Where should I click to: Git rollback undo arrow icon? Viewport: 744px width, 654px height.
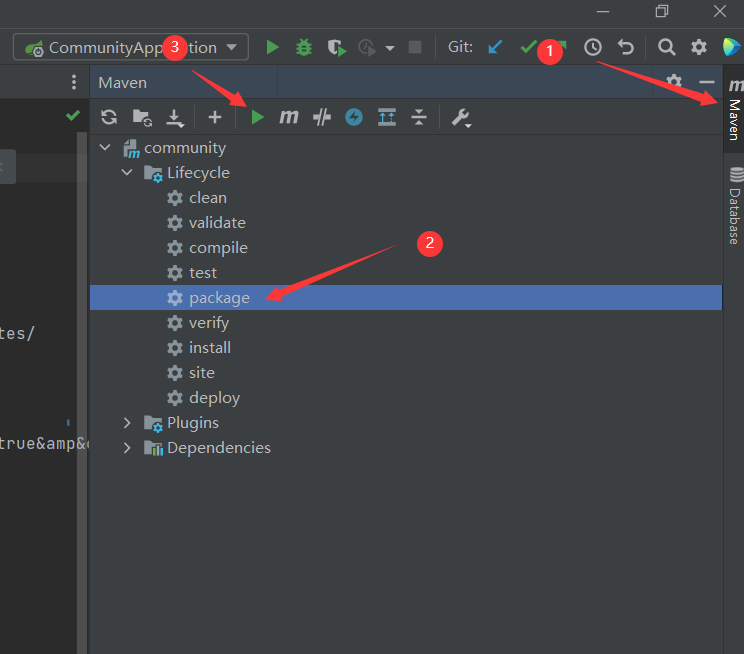626,47
